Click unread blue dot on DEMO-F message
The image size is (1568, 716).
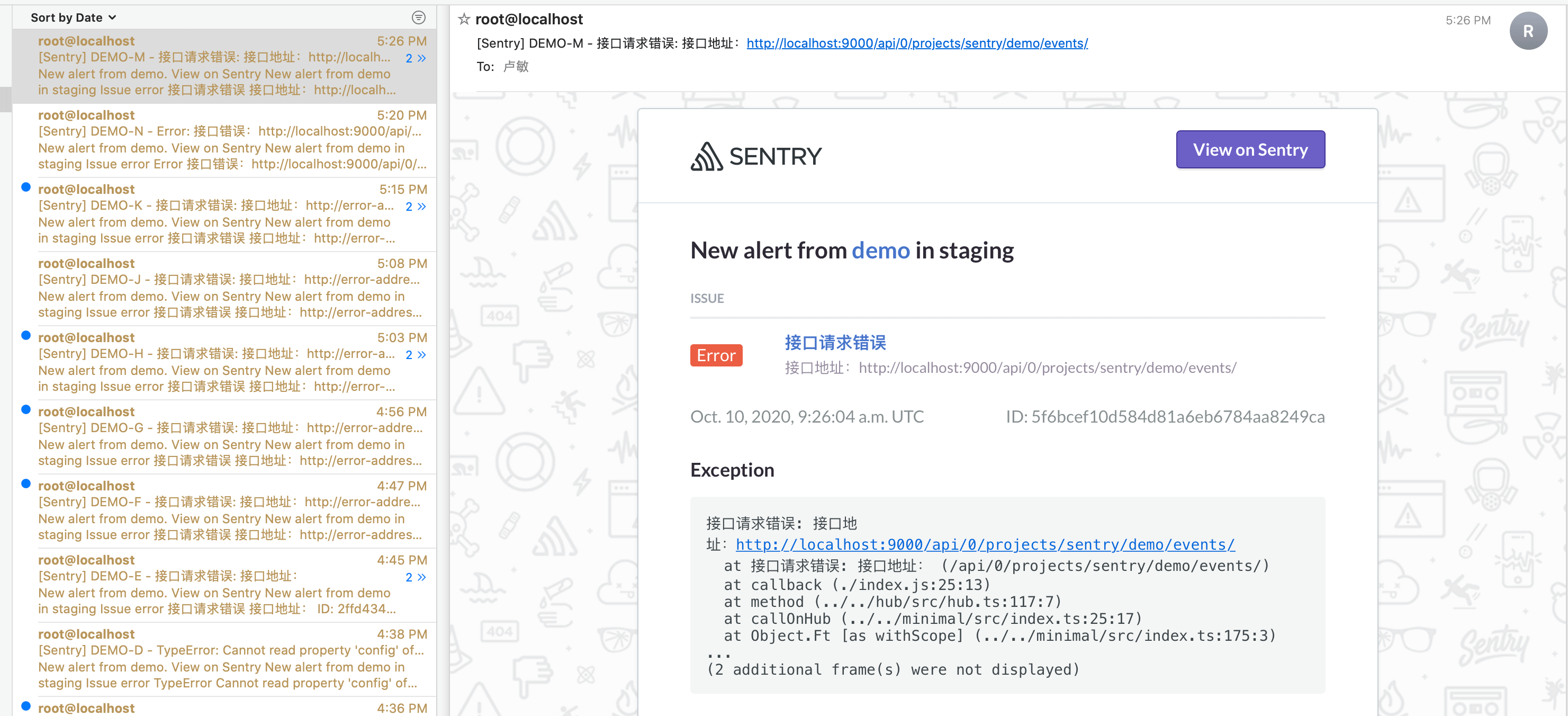coord(25,484)
